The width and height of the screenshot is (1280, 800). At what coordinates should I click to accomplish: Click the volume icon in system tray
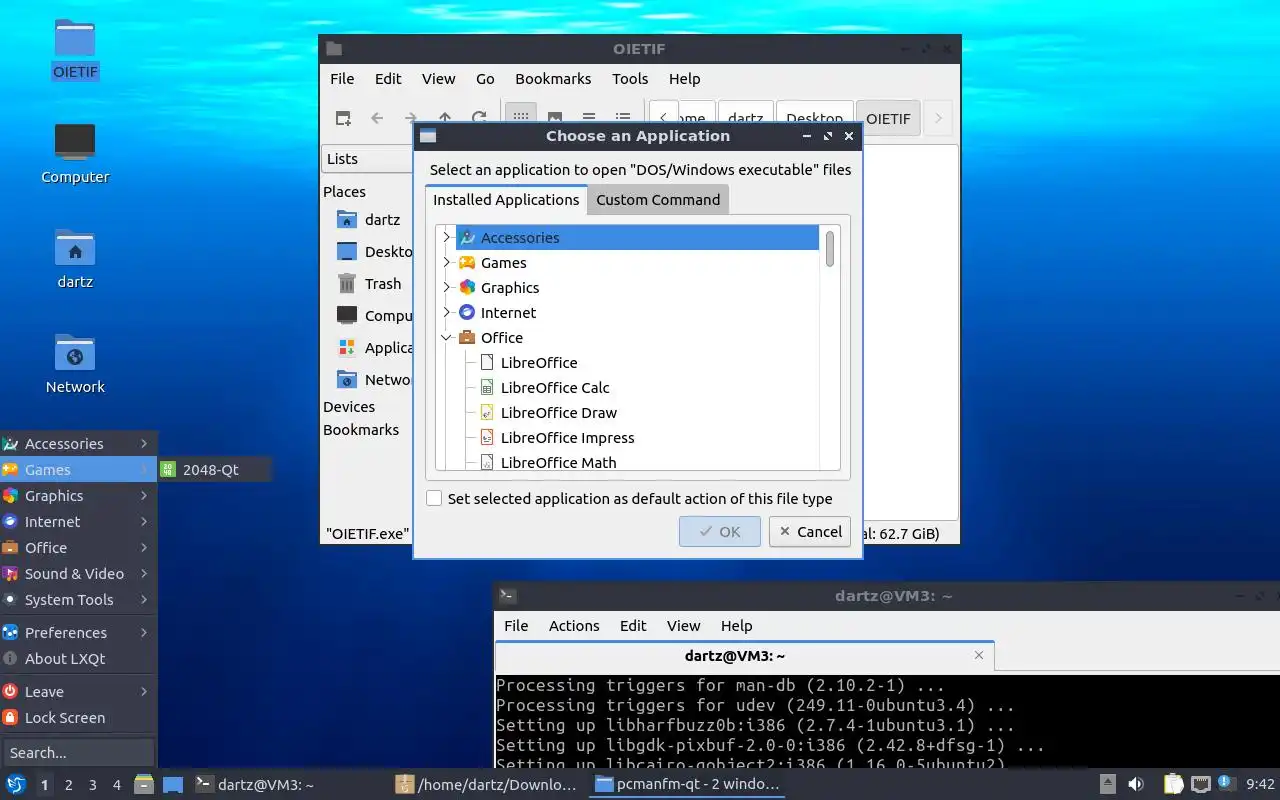(x=1136, y=784)
